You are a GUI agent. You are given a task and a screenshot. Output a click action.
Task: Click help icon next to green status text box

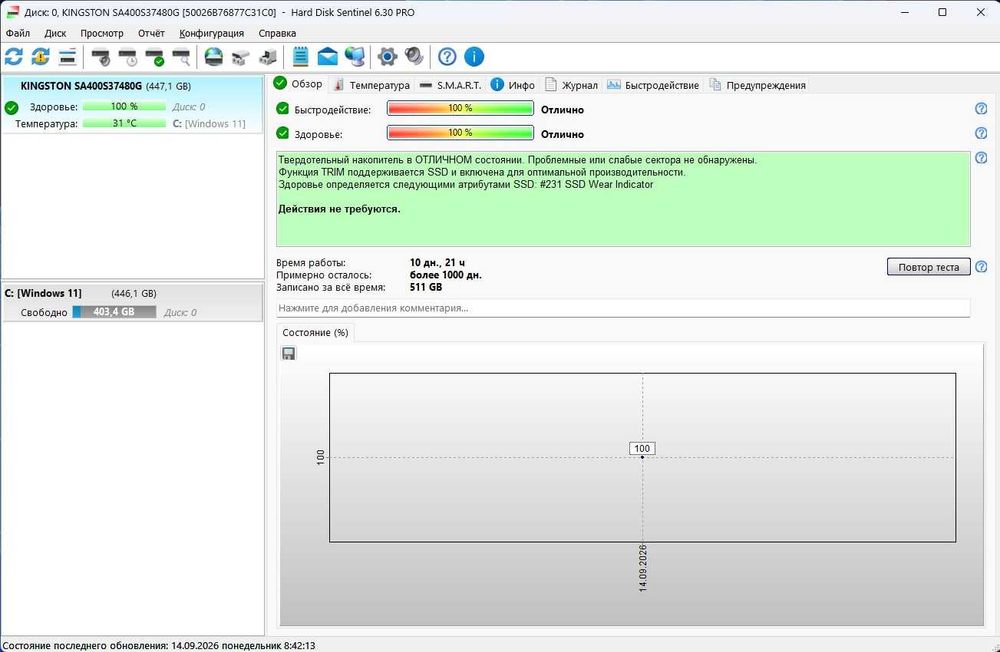coord(981,158)
